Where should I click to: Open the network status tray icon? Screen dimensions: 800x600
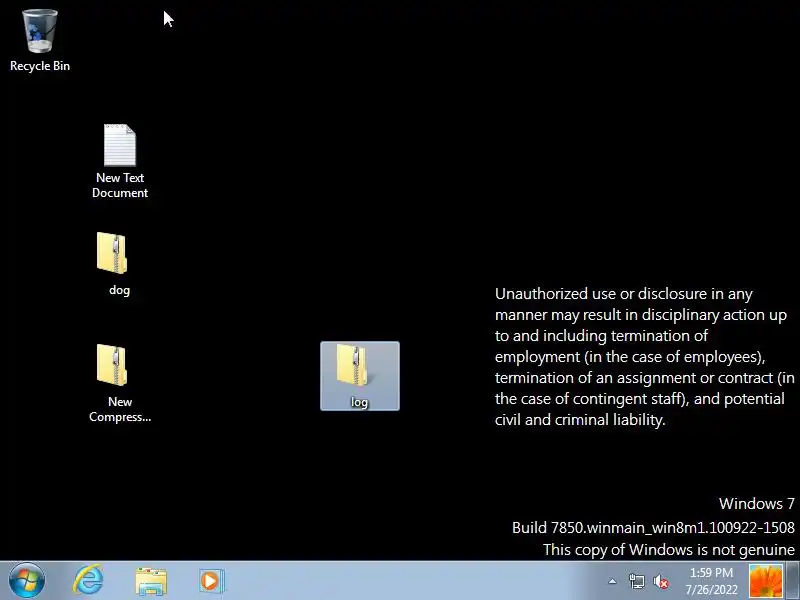click(636, 581)
